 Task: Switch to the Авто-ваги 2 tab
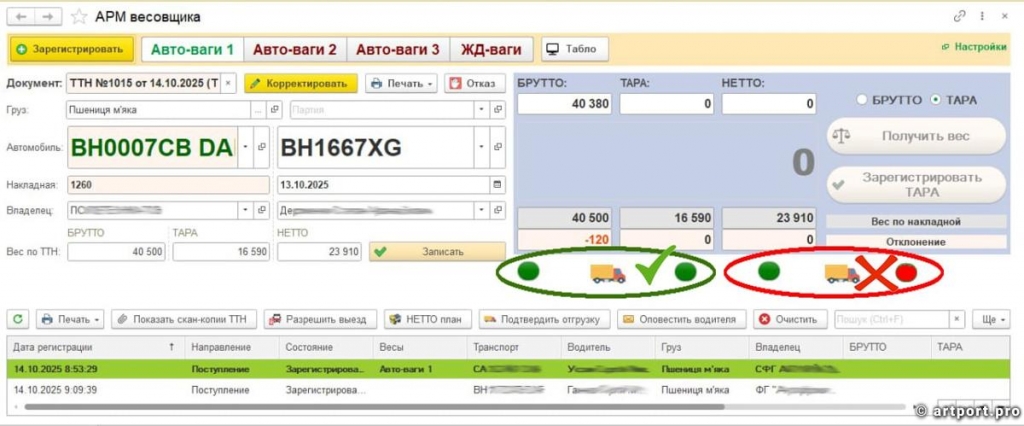[x=294, y=49]
